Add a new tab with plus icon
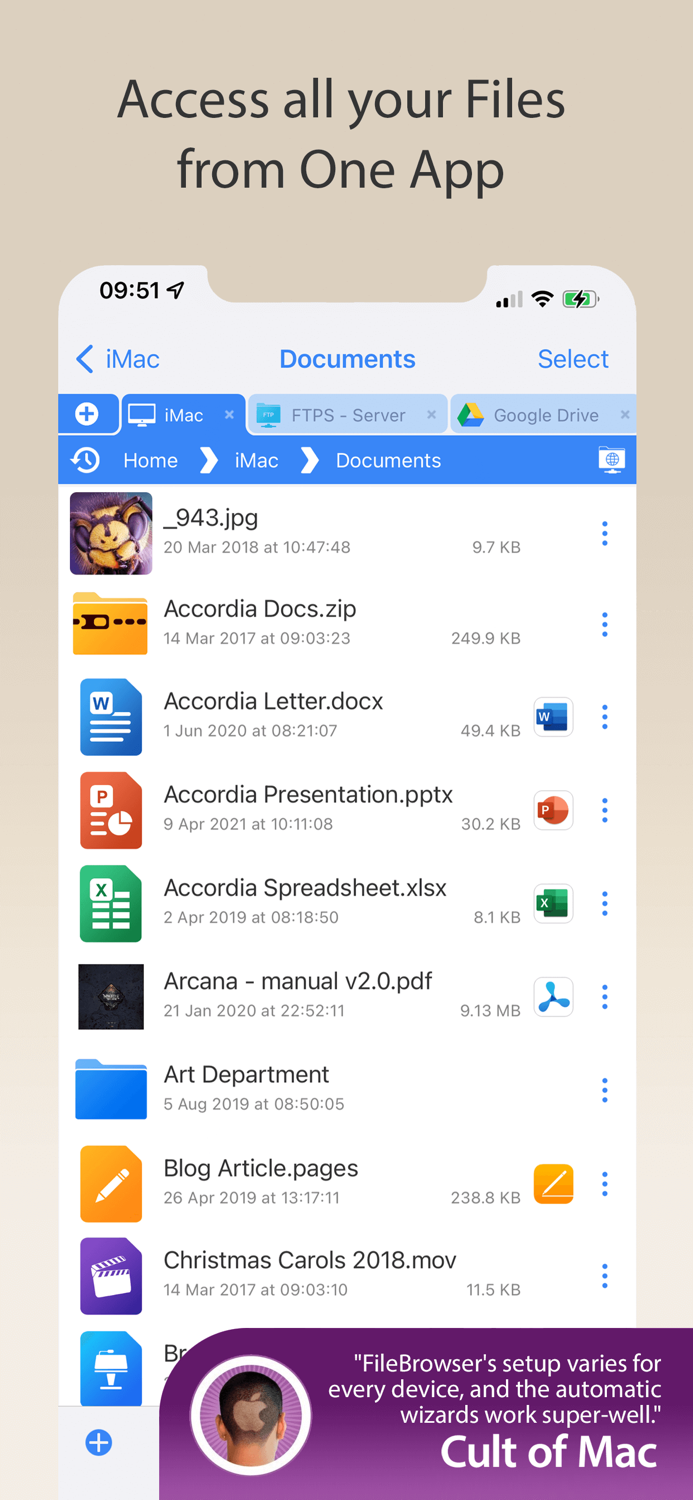Screen dimensions: 693x1500 tap(87, 414)
